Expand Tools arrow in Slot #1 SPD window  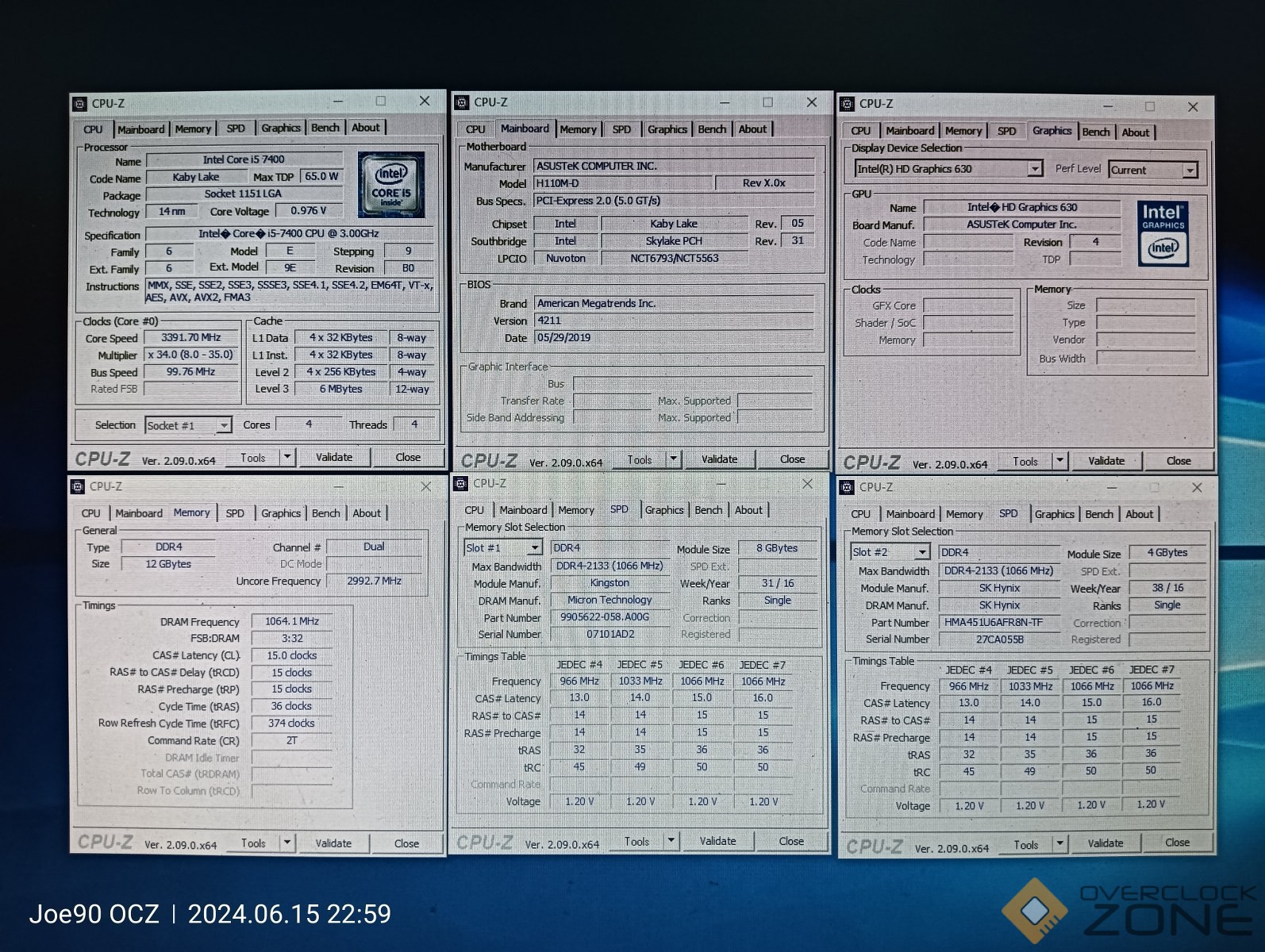(x=671, y=841)
